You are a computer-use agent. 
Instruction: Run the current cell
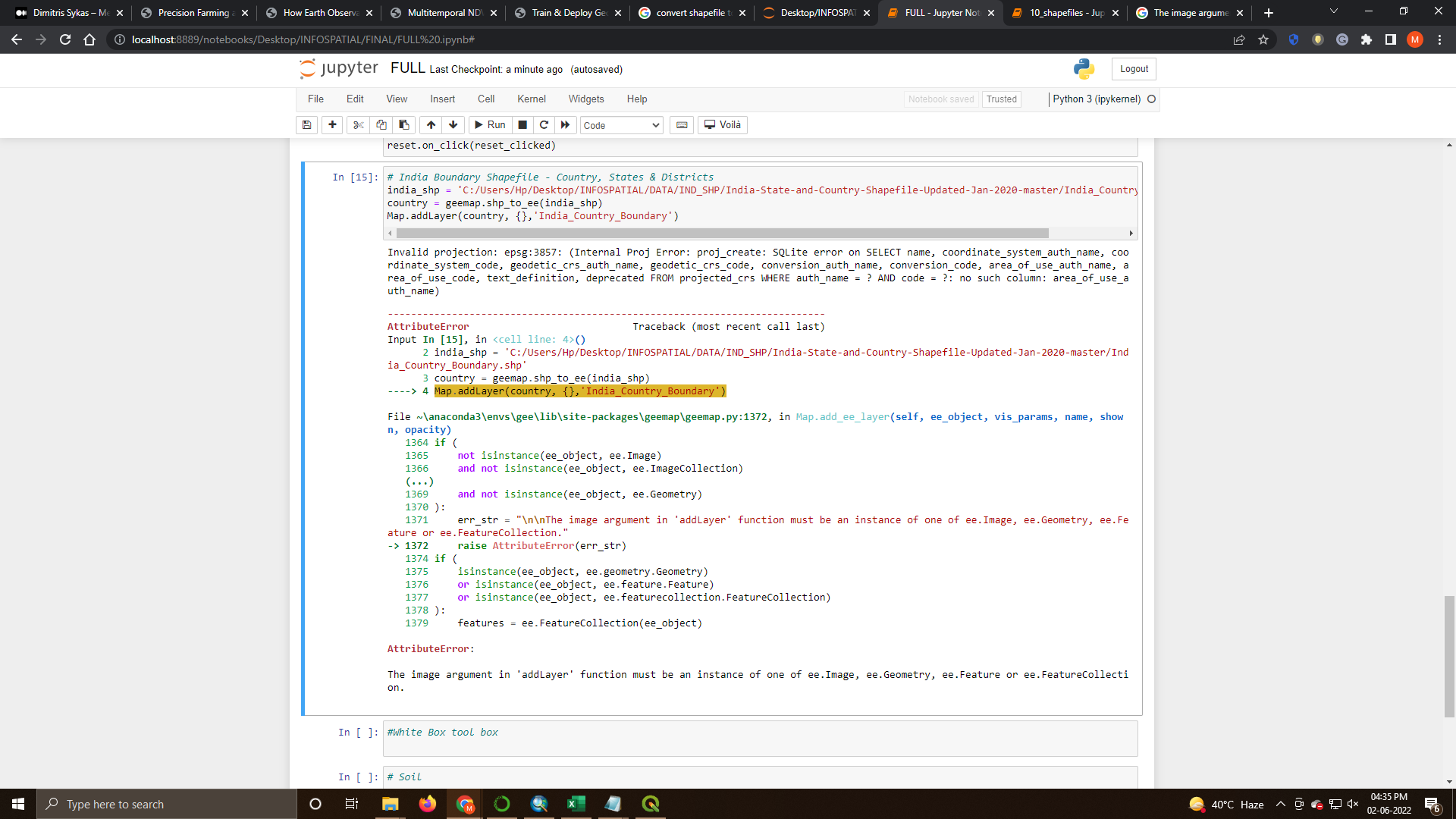coord(490,124)
